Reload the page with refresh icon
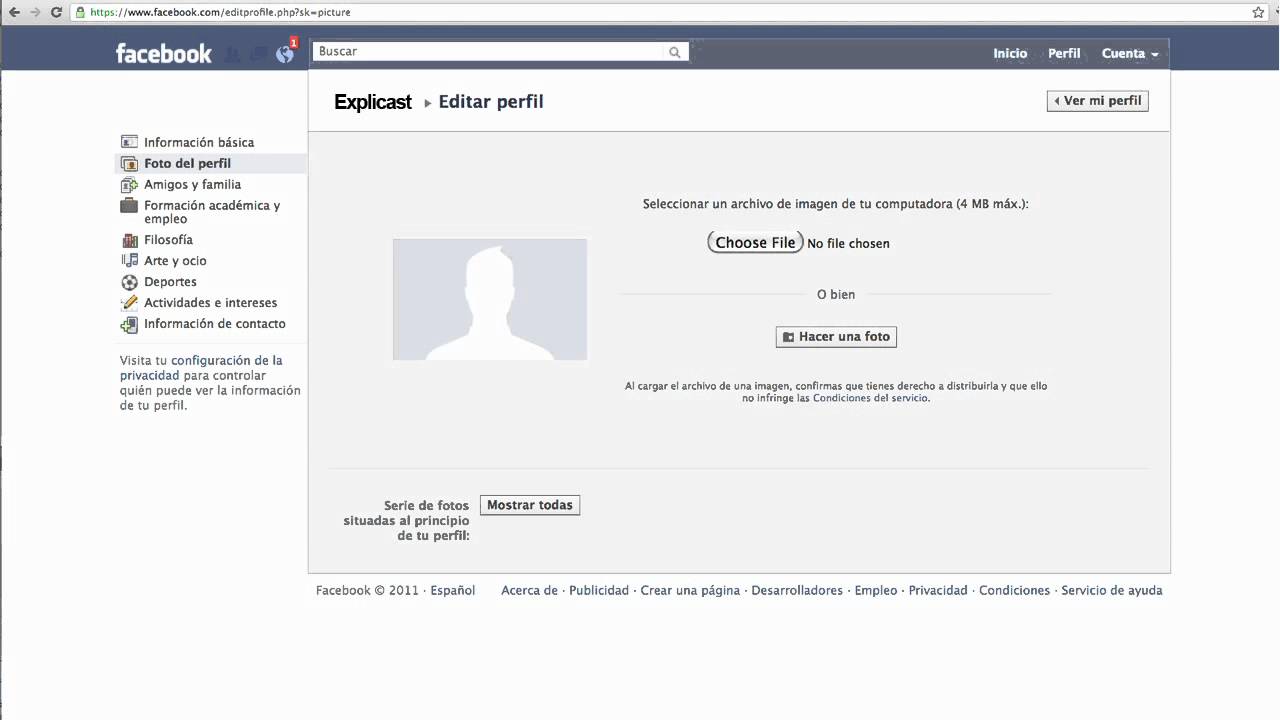Screen dimensions: 1280x720 tap(57, 12)
